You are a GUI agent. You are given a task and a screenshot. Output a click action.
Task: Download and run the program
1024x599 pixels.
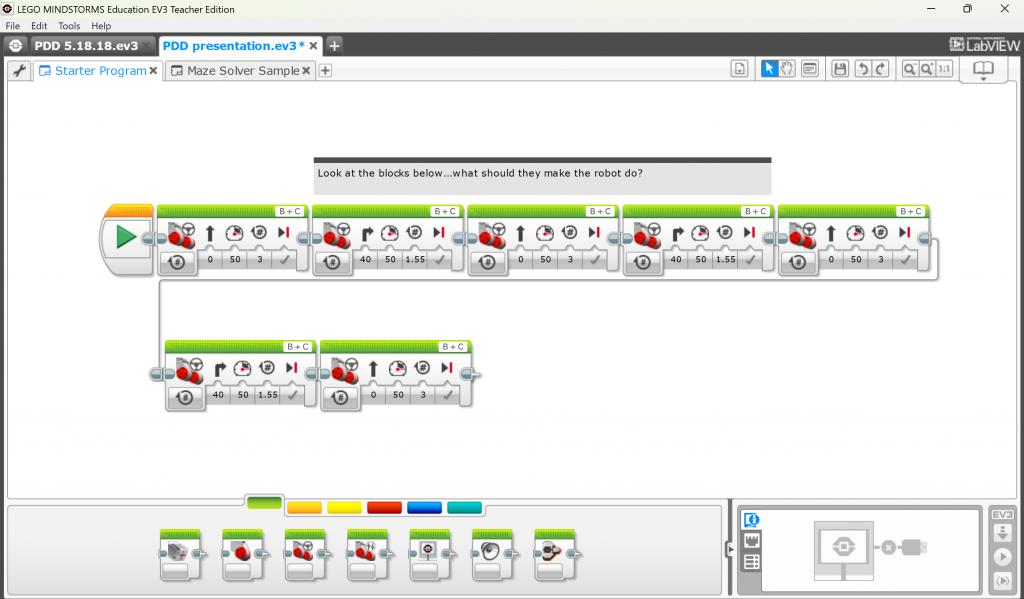[1002, 557]
